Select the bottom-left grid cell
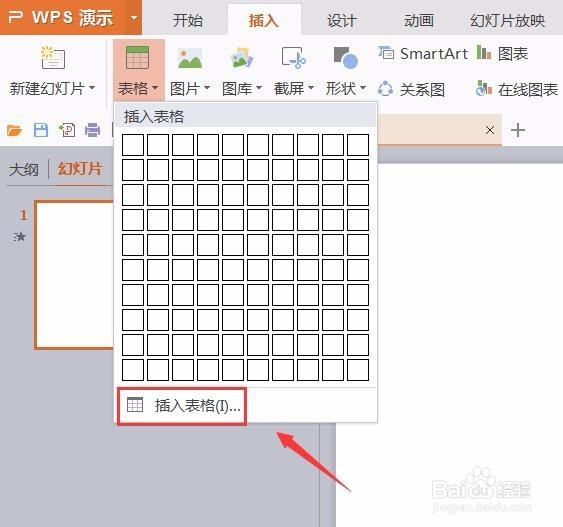The height and width of the screenshot is (527, 563). [133, 370]
